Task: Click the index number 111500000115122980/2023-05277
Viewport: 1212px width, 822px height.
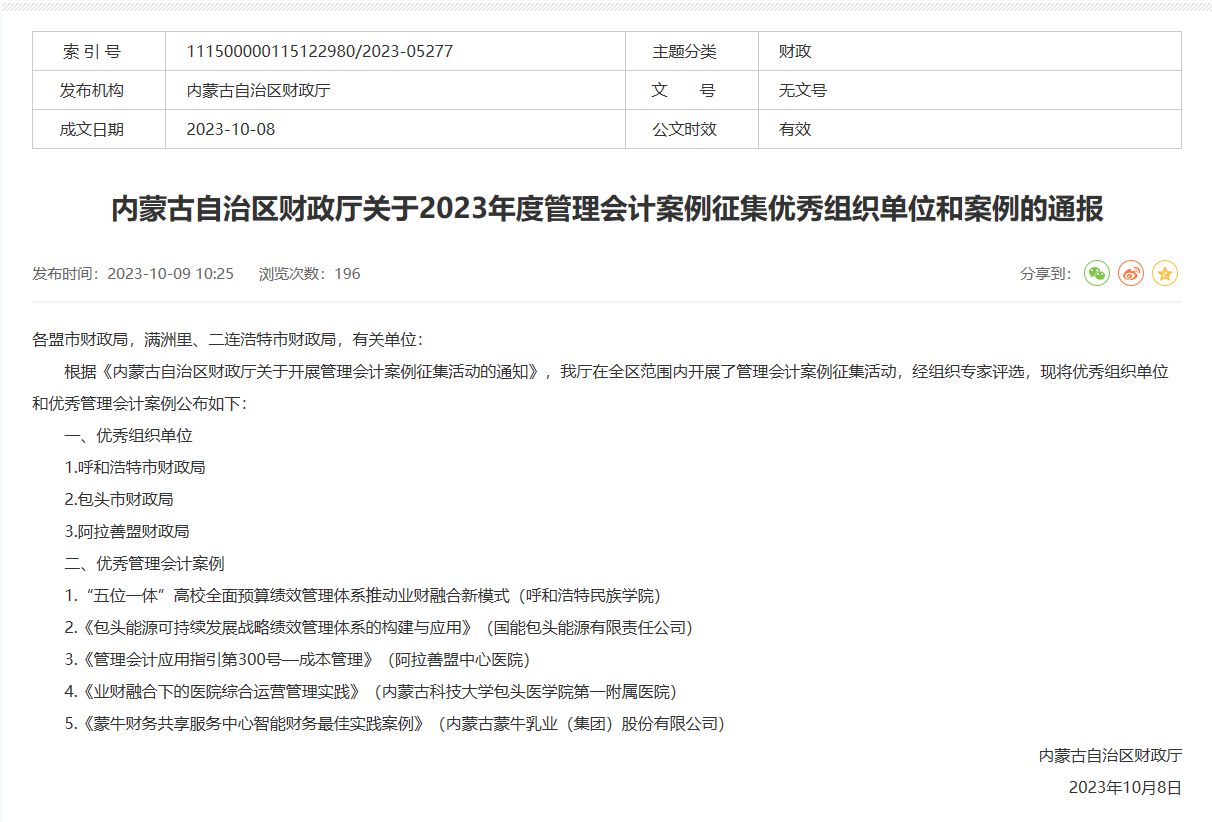Action: pyautogui.click(x=320, y=51)
